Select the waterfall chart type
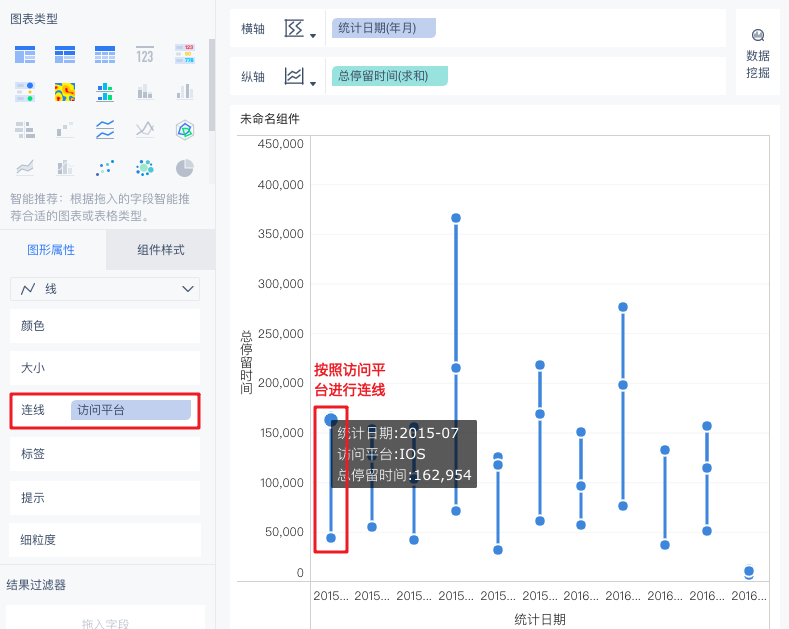The image size is (789, 629). pyautogui.click(x=65, y=130)
